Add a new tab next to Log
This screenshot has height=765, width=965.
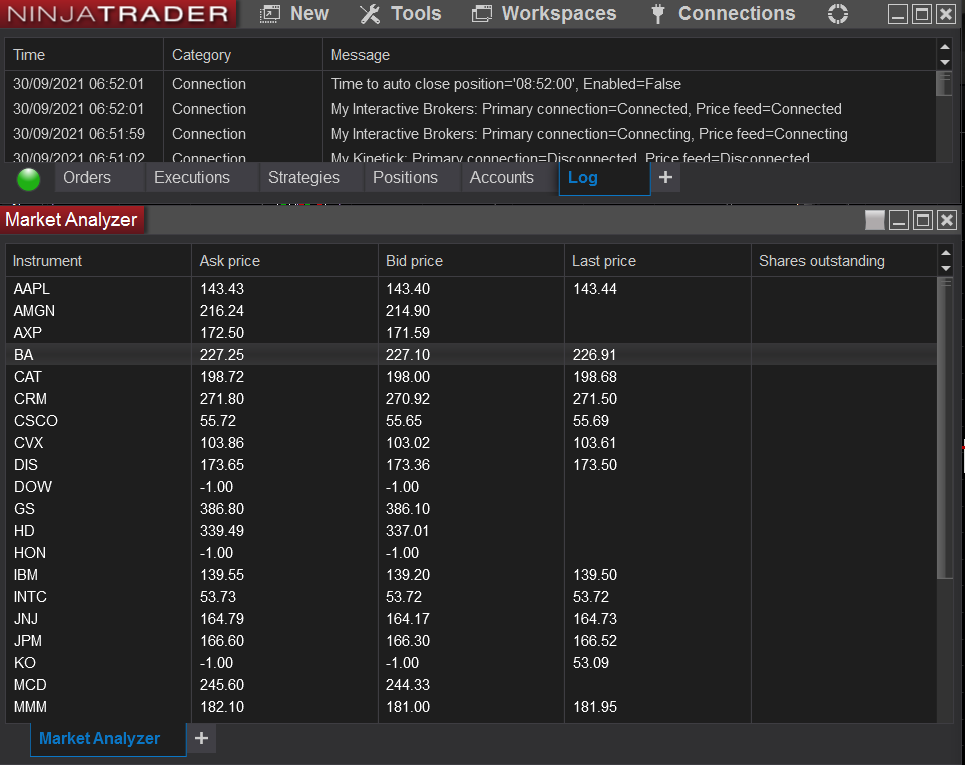click(665, 178)
